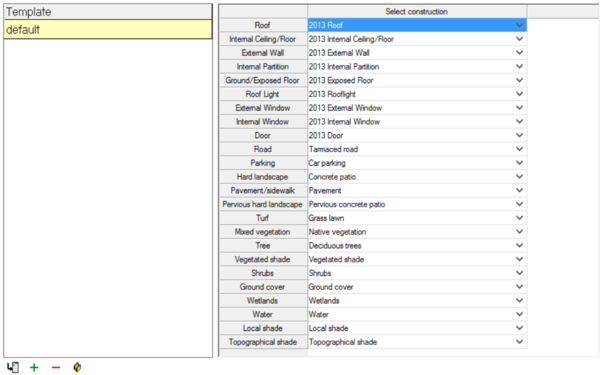Click the 'Topographical shade' row header label

[x=263, y=342]
